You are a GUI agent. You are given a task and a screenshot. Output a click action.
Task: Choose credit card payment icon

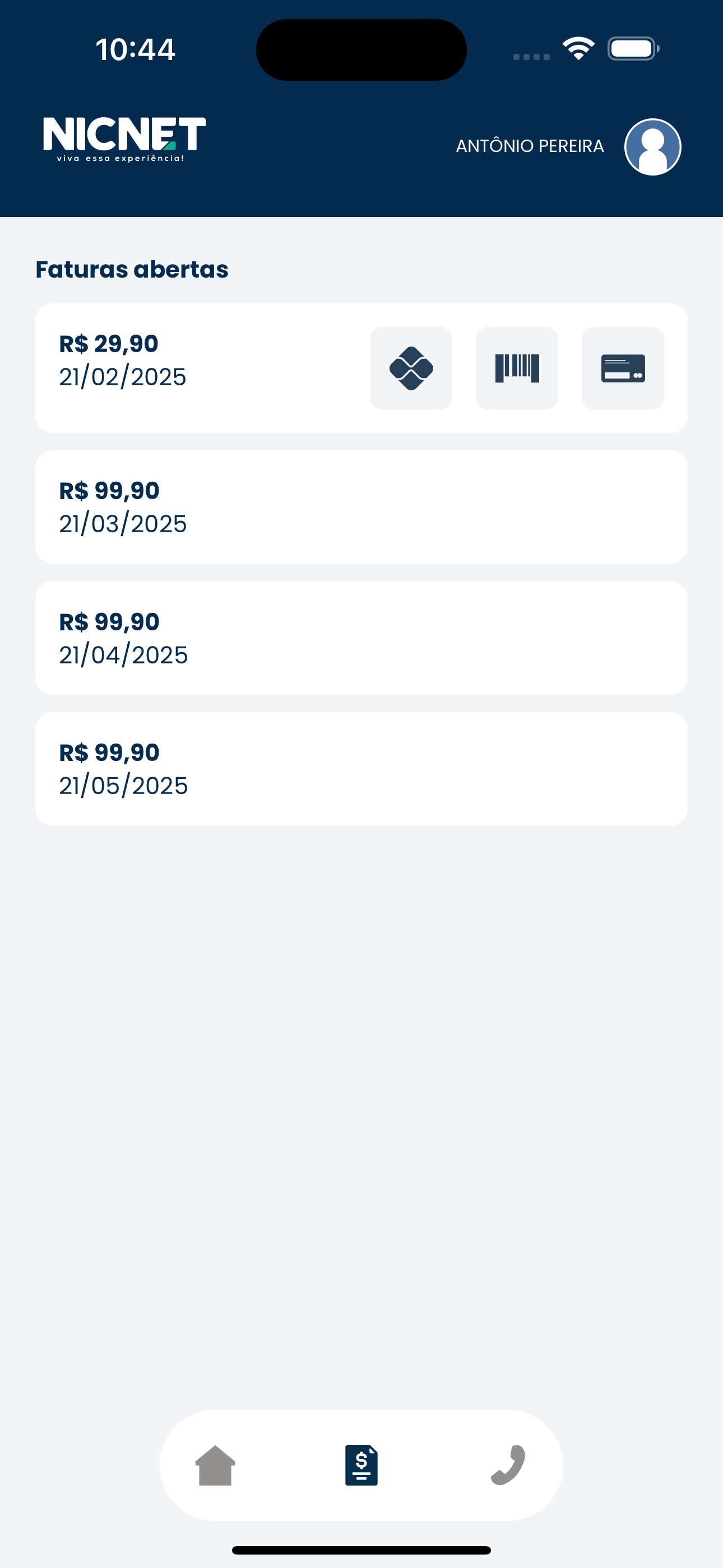coord(623,368)
